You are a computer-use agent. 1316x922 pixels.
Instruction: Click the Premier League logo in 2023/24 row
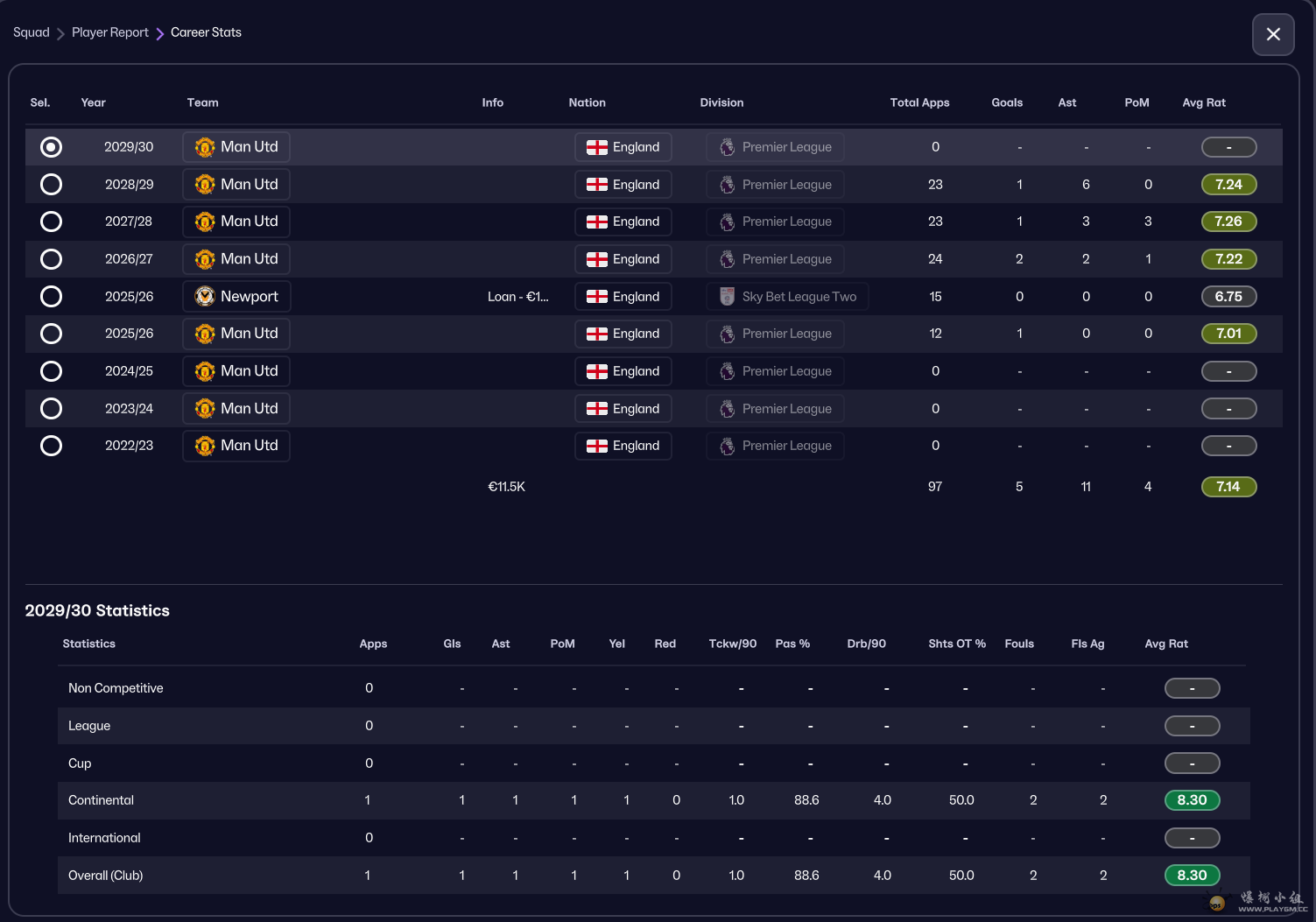pos(727,409)
